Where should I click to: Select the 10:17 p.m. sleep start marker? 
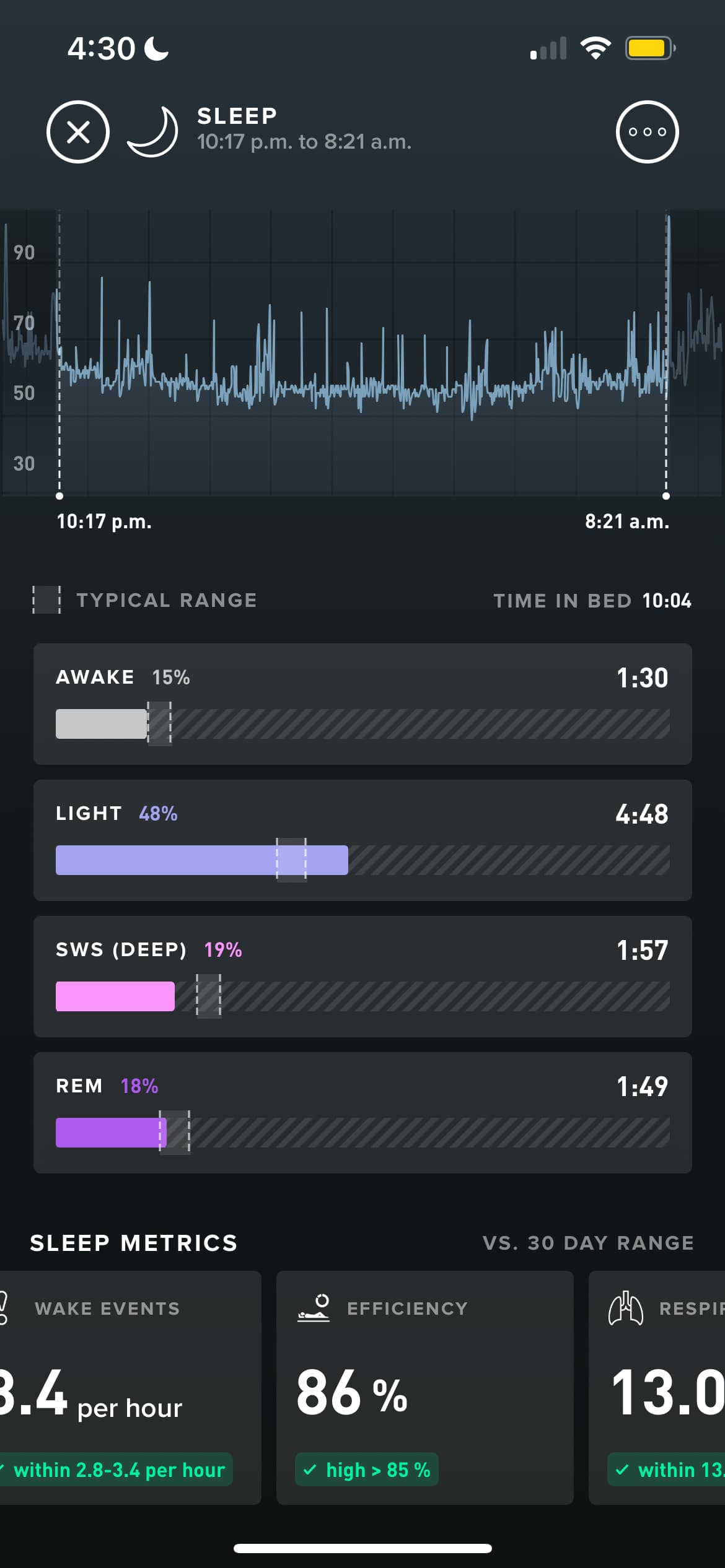pos(59,495)
